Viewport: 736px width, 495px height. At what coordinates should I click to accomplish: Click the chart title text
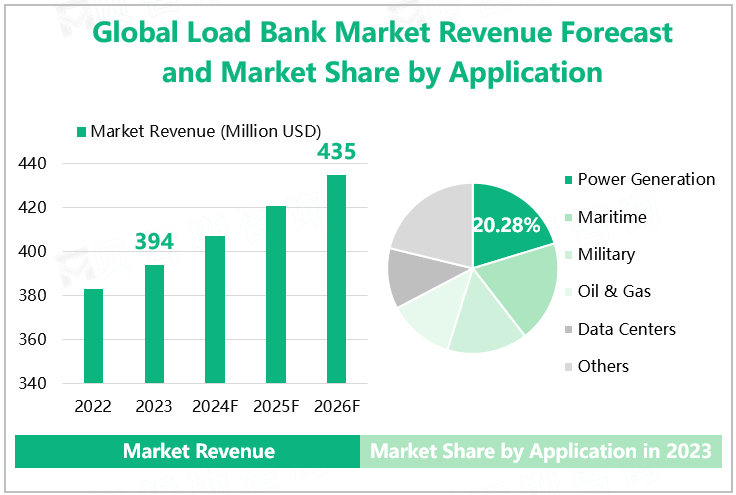tap(382, 52)
